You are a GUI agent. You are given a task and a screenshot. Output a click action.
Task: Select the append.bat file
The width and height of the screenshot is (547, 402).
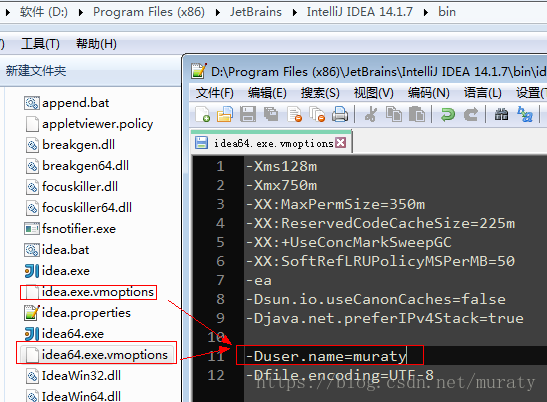(67, 103)
